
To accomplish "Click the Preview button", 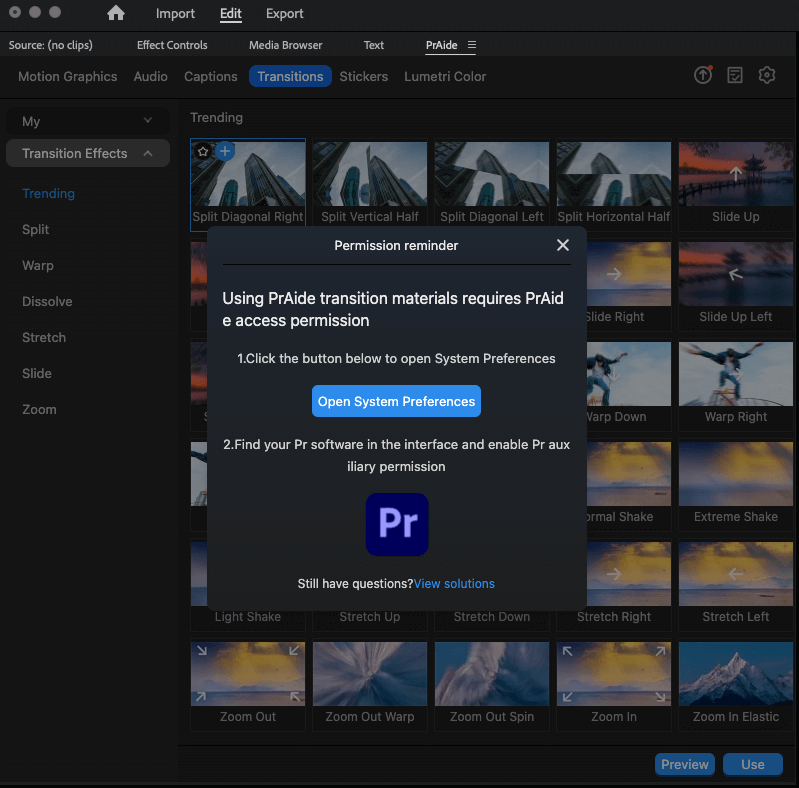I will pyautogui.click(x=684, y=765).
